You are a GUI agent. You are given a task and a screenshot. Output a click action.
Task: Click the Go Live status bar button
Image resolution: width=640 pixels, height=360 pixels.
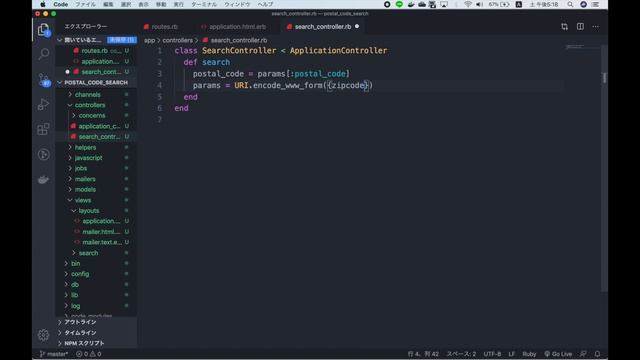pos(558,354)
